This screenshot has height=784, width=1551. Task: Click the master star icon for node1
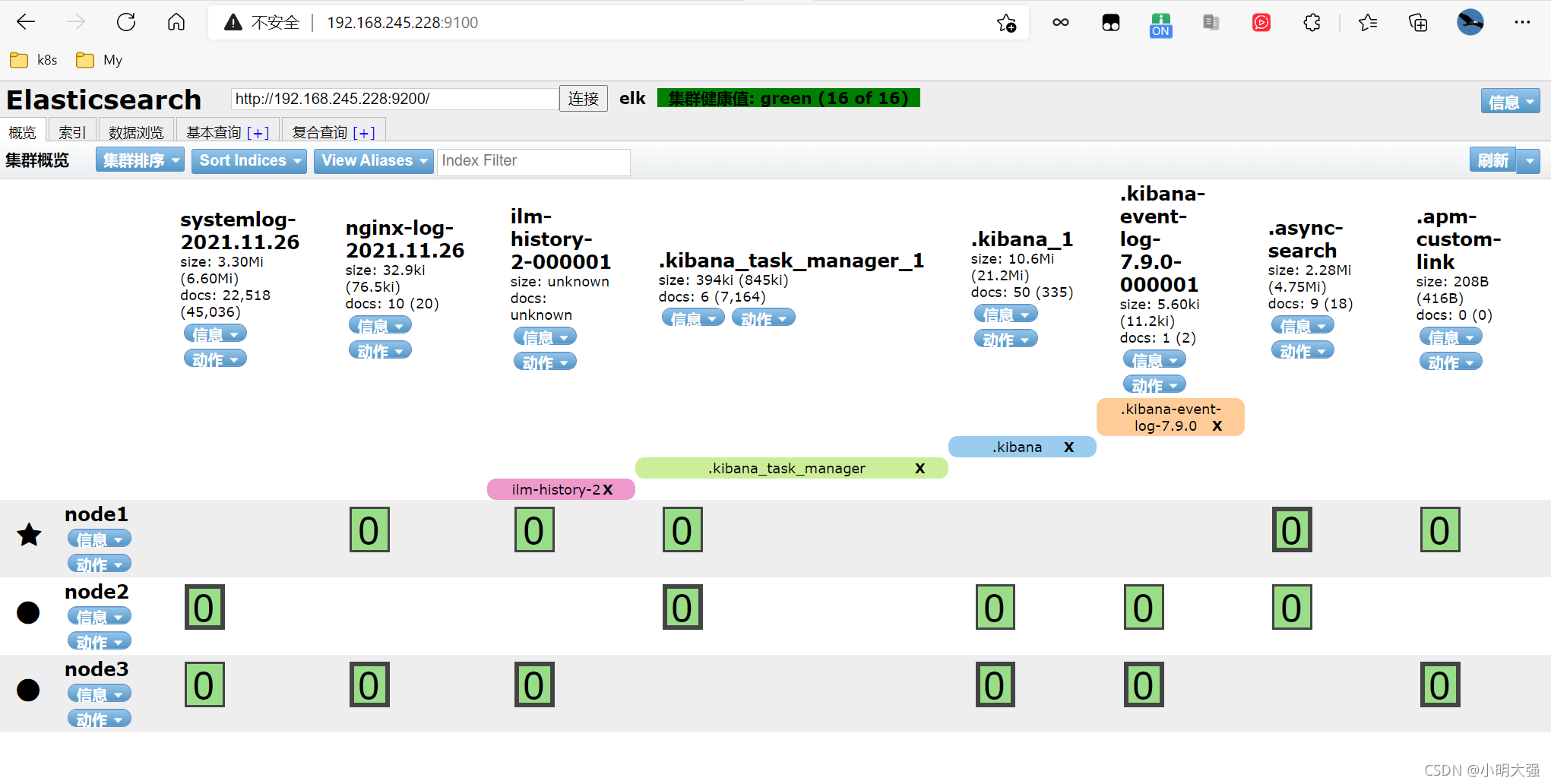click(29, 535)
